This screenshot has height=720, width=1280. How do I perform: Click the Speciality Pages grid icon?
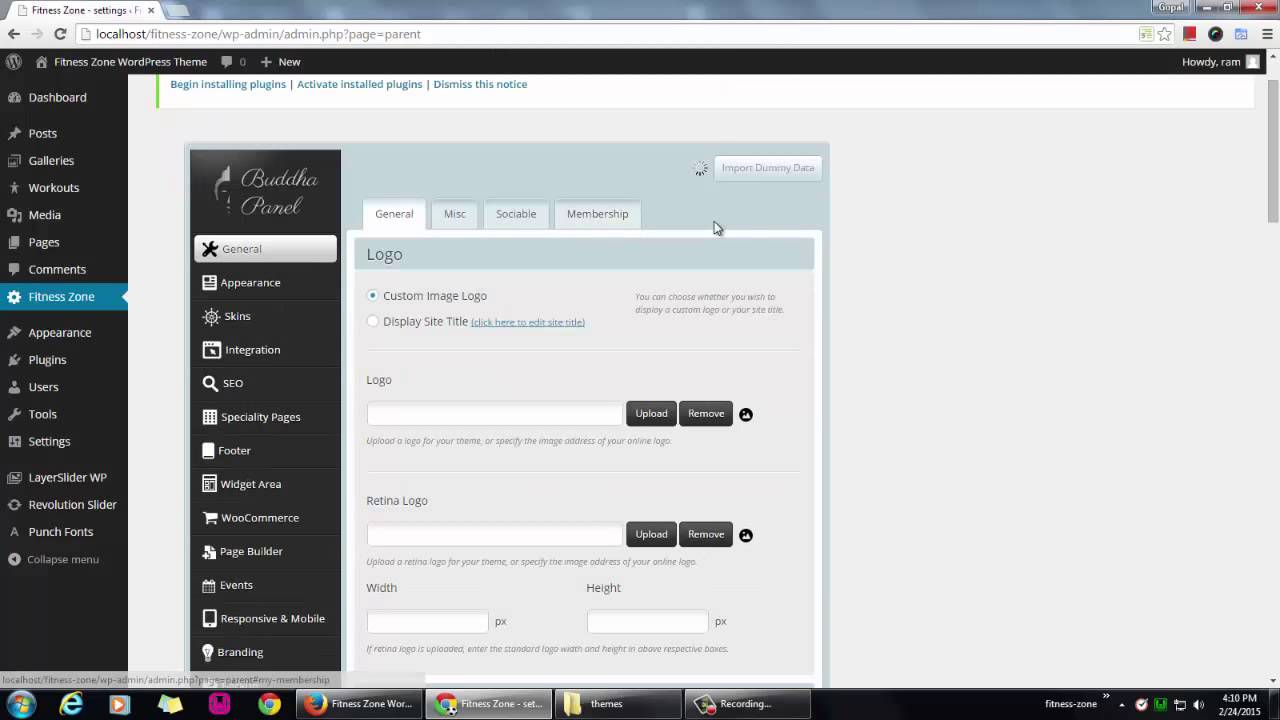(x=209, y=417)
